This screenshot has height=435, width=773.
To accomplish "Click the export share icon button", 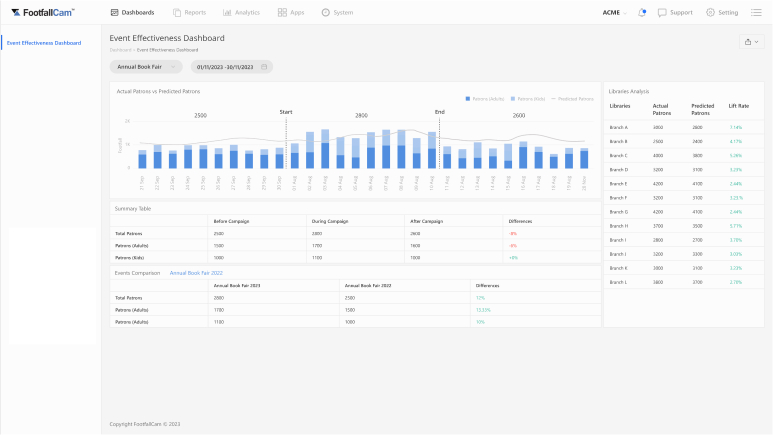I will (x=749, y=42).
